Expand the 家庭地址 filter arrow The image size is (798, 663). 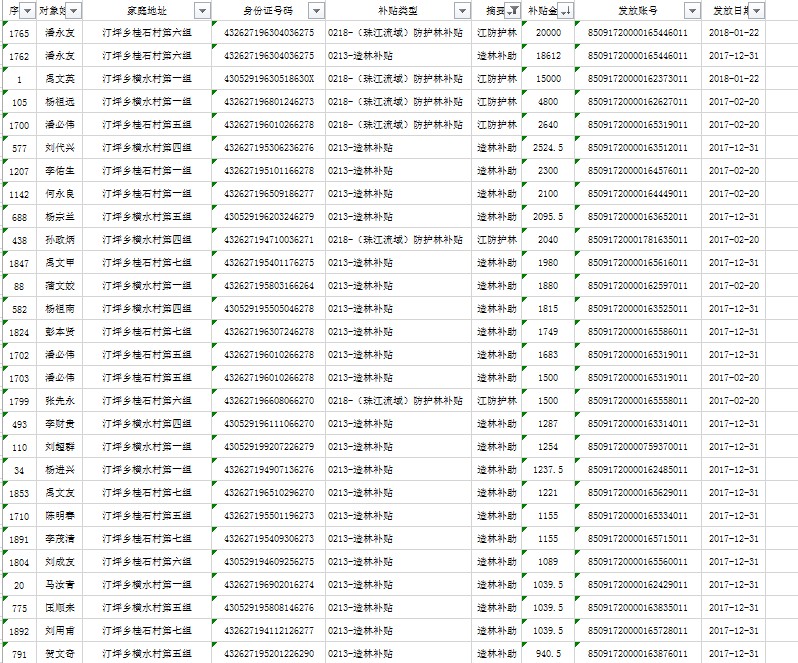click(x=202, y=10)
